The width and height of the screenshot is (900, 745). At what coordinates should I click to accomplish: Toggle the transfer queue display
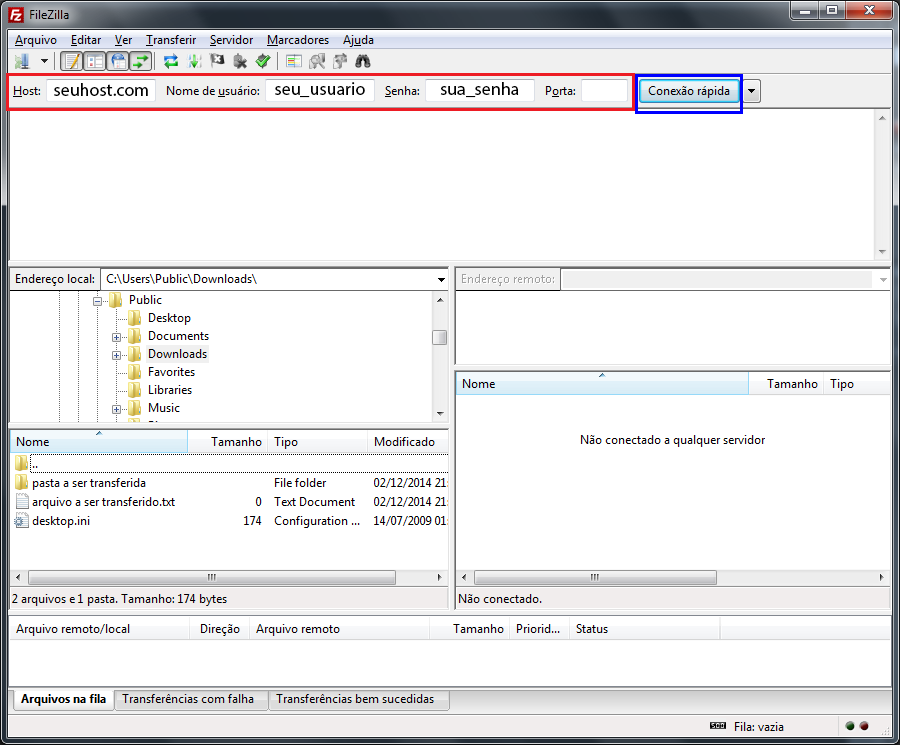point(141,61)
